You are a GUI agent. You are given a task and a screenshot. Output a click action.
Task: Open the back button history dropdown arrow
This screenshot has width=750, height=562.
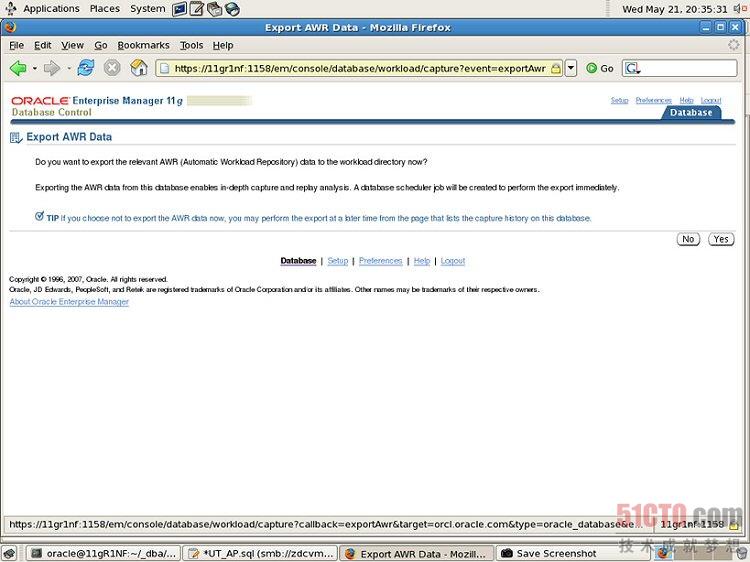point(34,68)
